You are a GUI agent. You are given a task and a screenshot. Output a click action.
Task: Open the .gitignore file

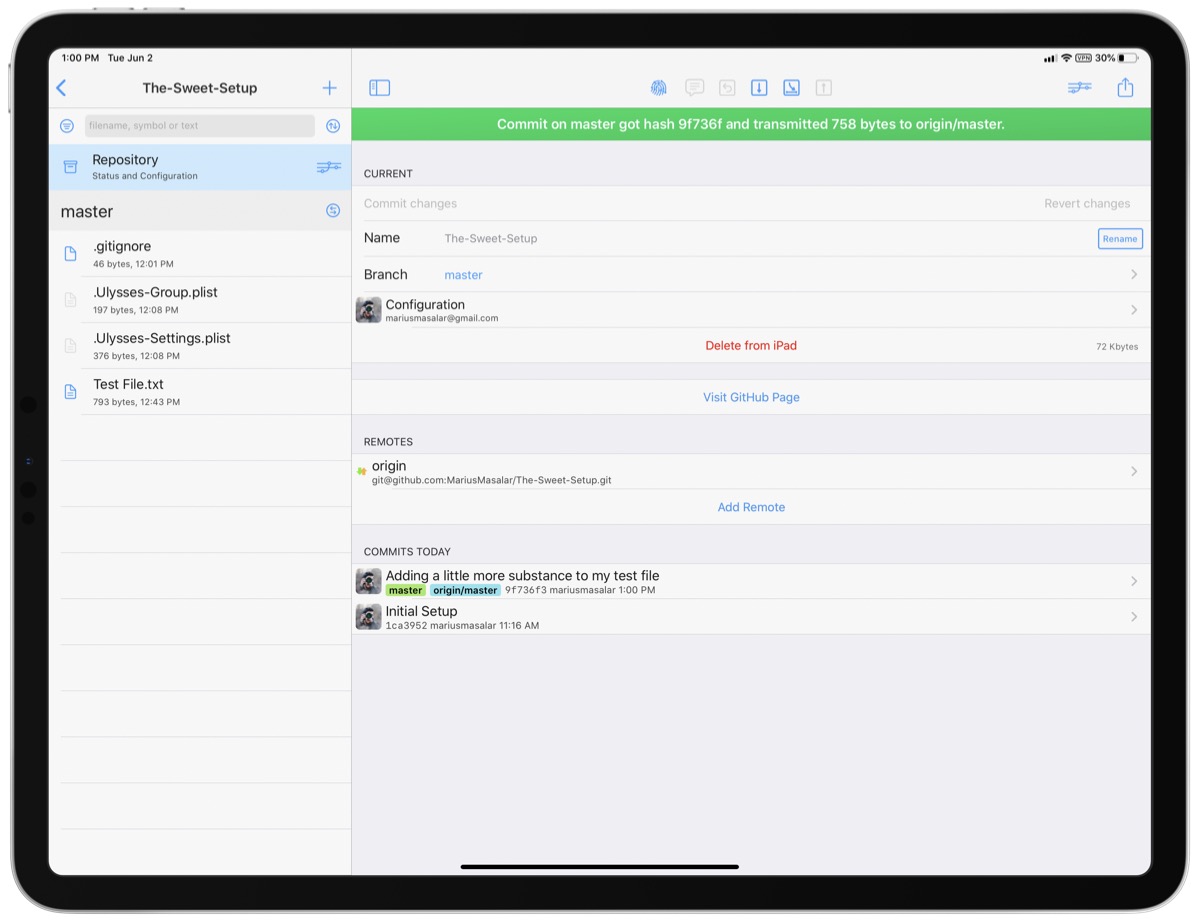point(200,254)
